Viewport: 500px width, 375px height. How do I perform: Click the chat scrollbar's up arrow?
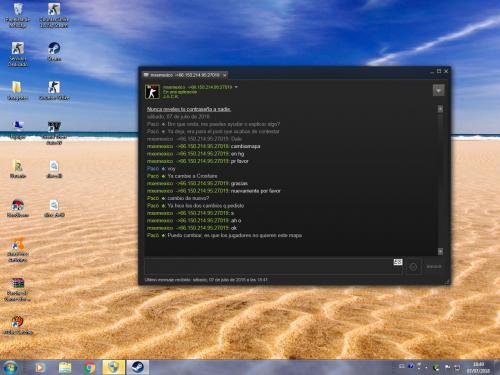440,109
